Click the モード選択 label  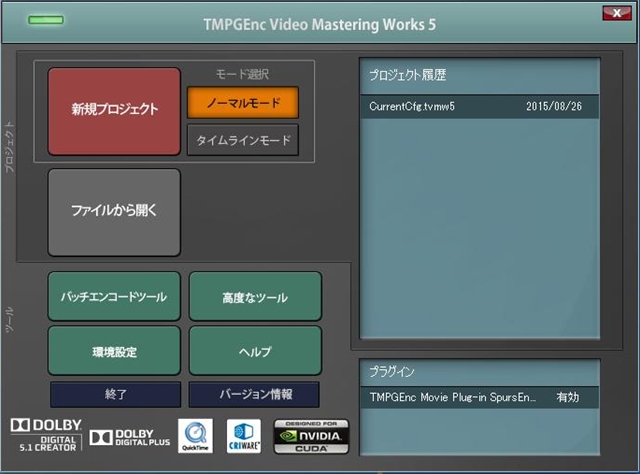pyautogui.click(x=242, y=74)
